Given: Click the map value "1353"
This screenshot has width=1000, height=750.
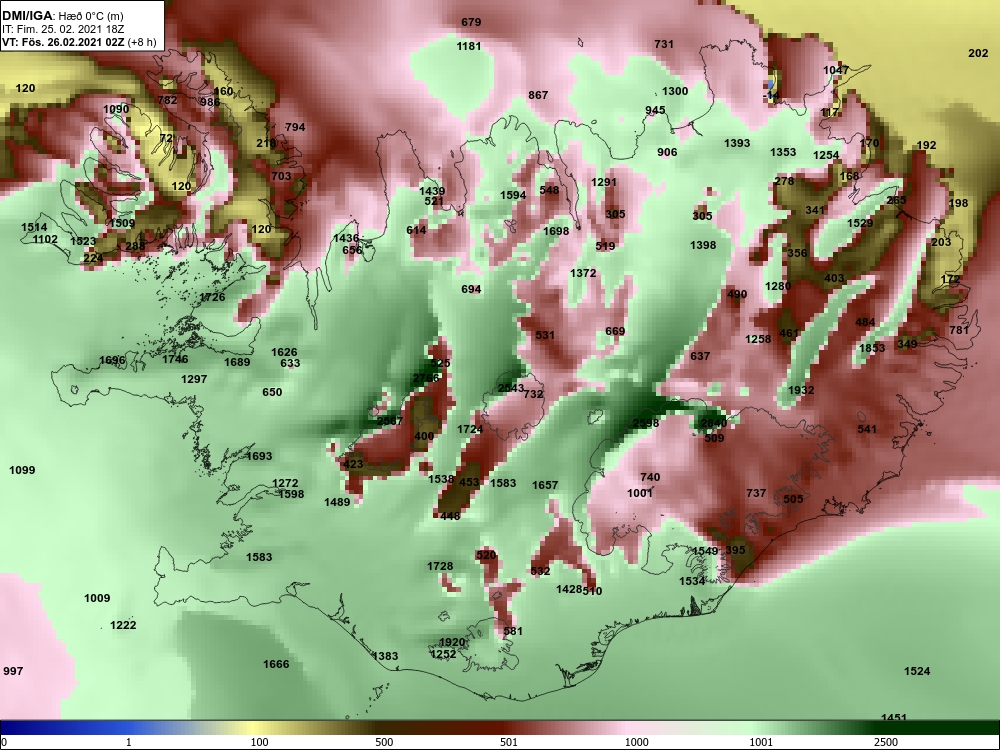Looking at the screenshot, I should coord(783,152).
